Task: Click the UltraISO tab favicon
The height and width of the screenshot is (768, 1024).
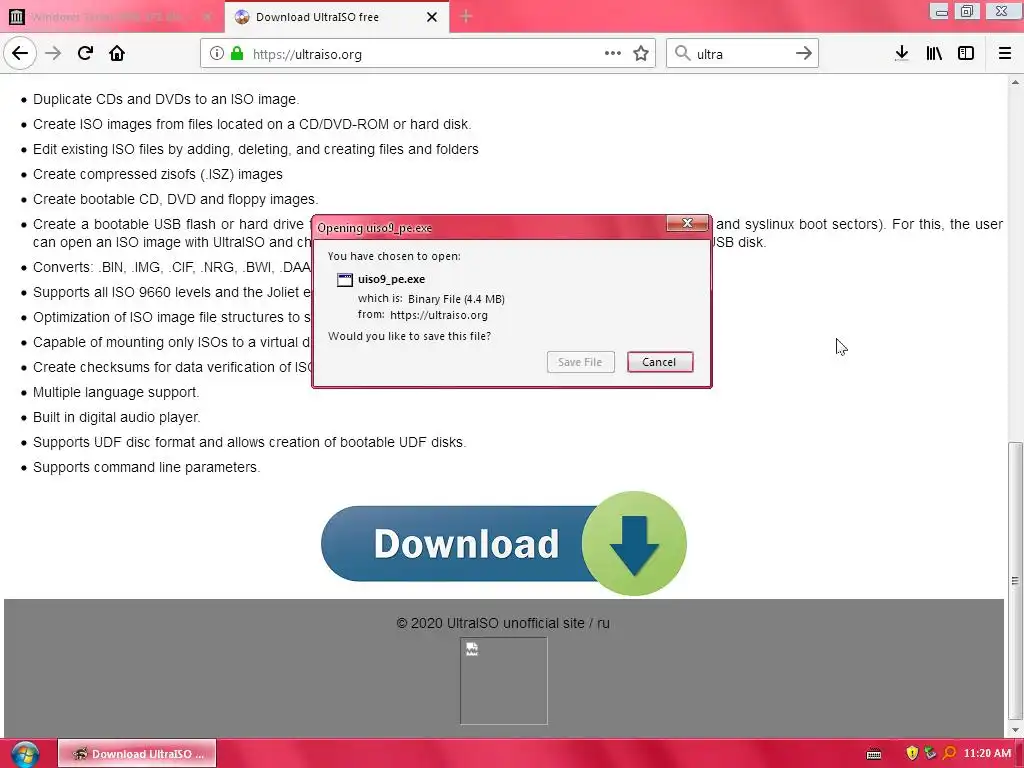Action: tap(242, 17)
